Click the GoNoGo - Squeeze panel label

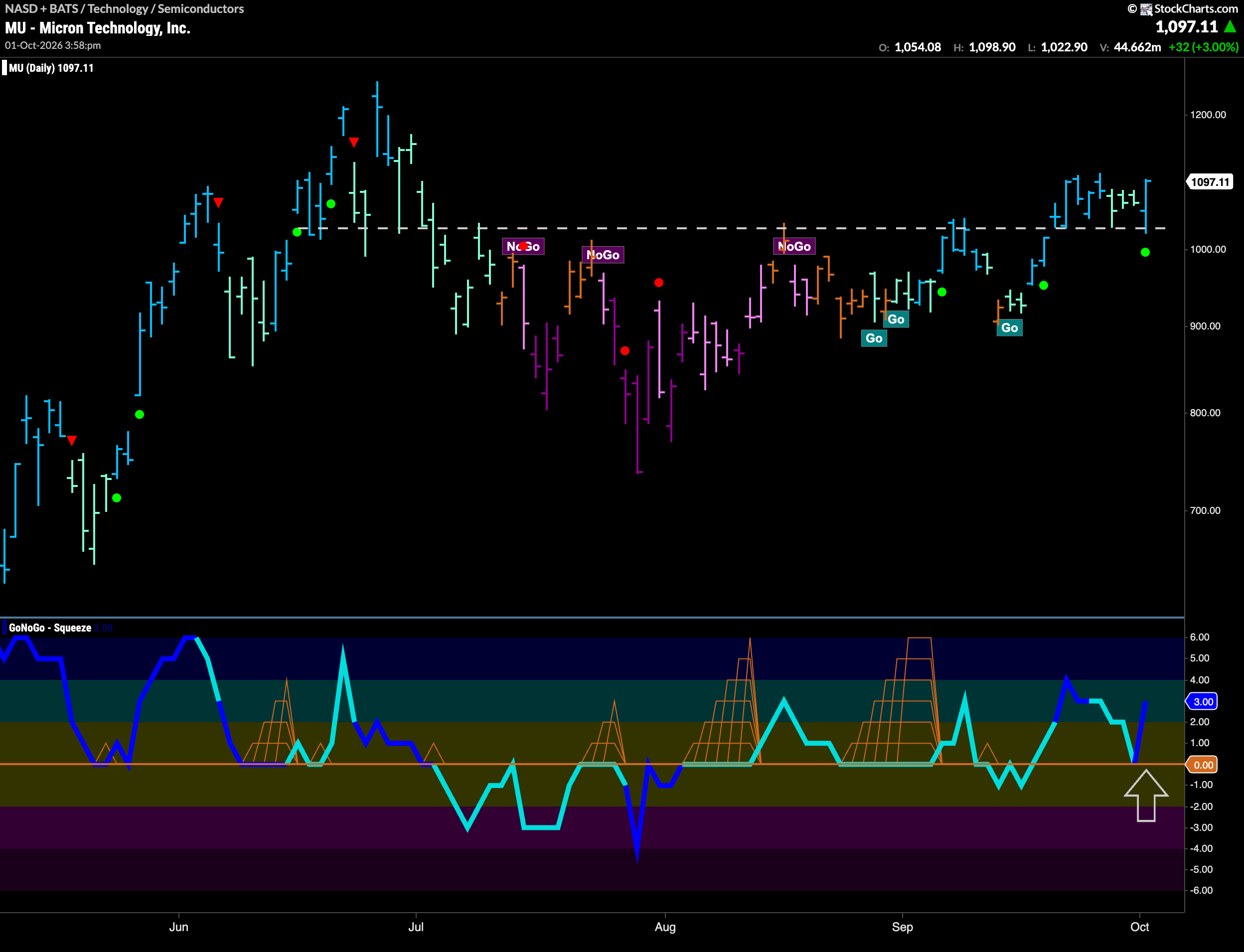tap(50, 628)
